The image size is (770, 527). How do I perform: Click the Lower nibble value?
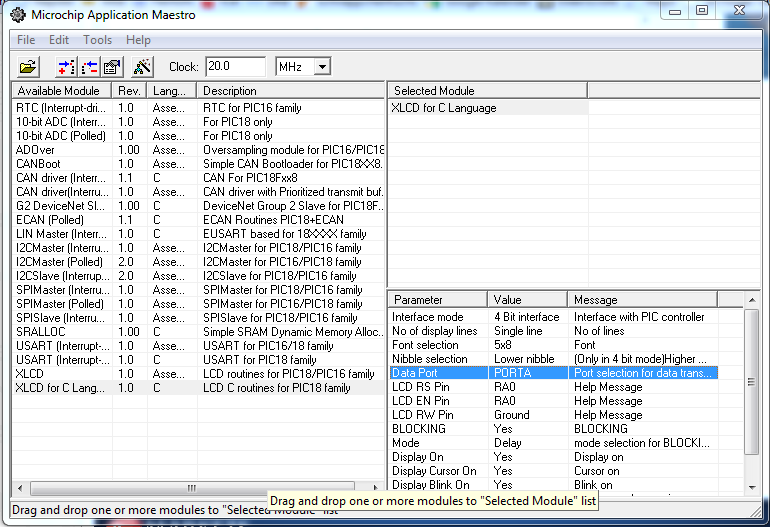point(524,359)
